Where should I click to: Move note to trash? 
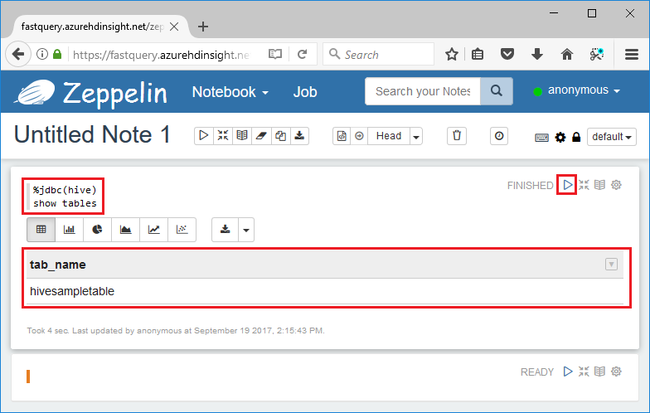tap(457, 136)
